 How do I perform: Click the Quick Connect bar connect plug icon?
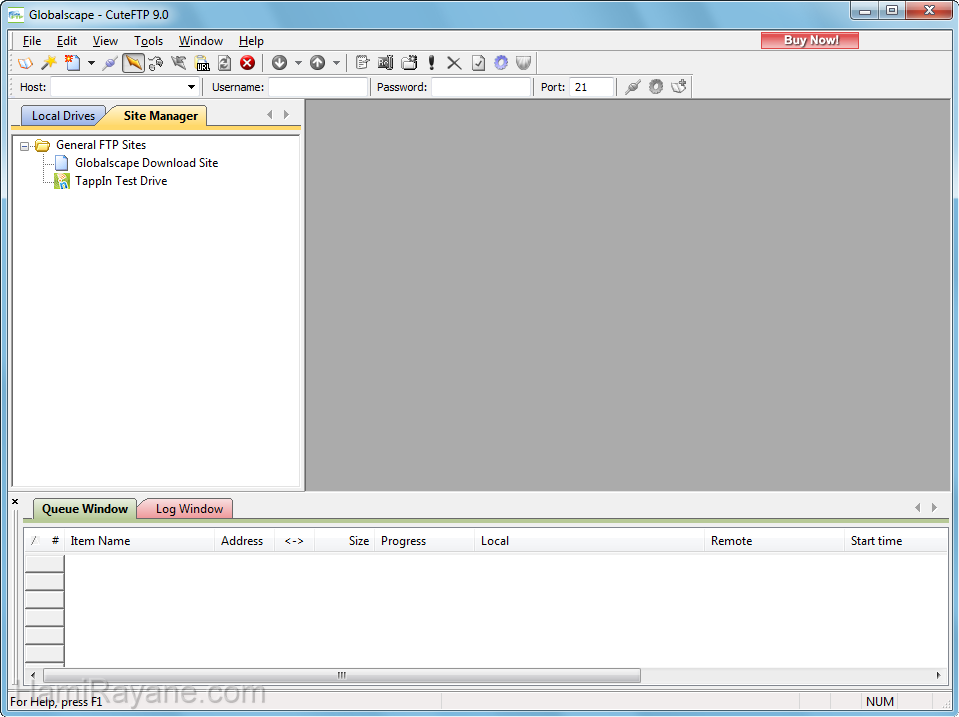pyautogui.click(x=633, y=87)
